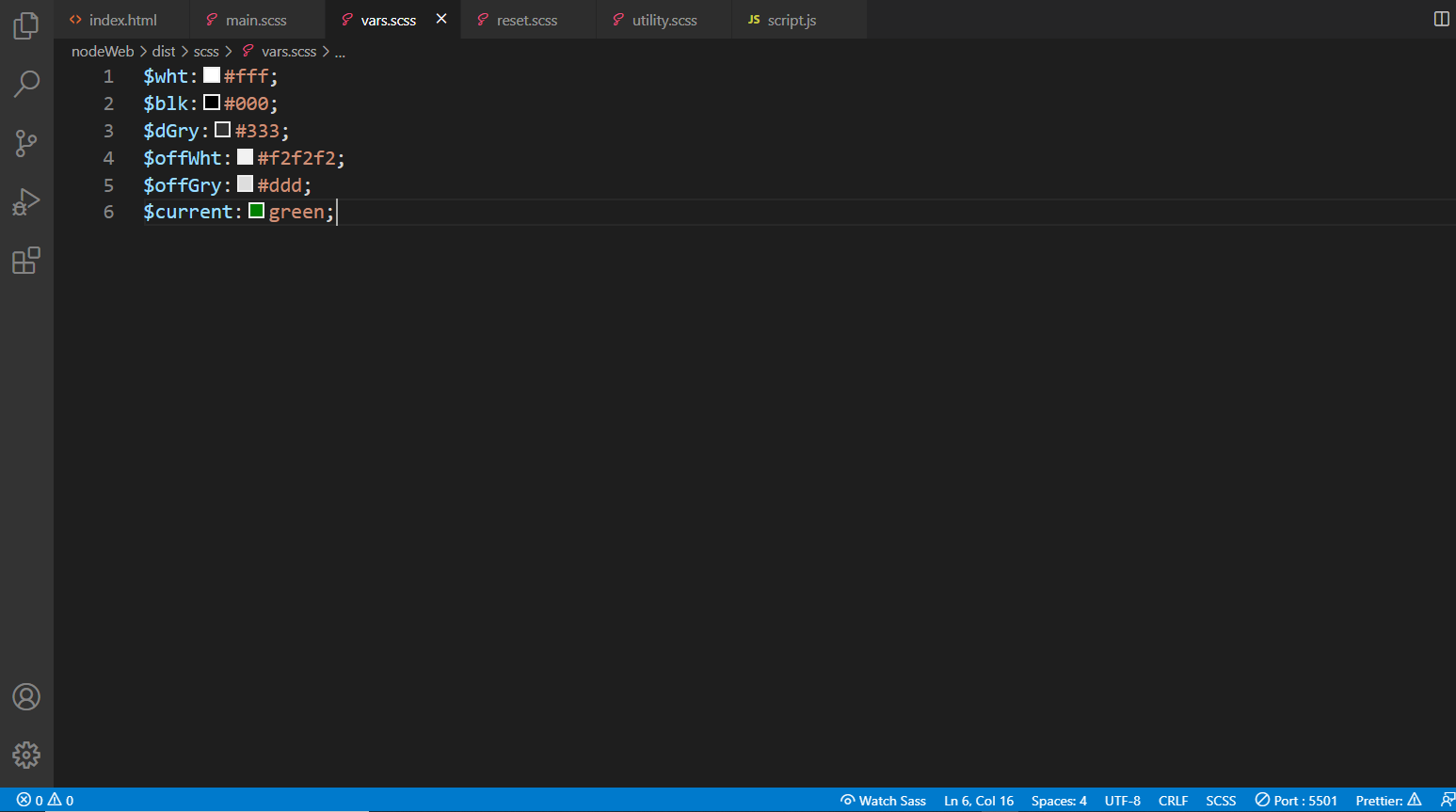Open the Explorer sidebar

25,25
